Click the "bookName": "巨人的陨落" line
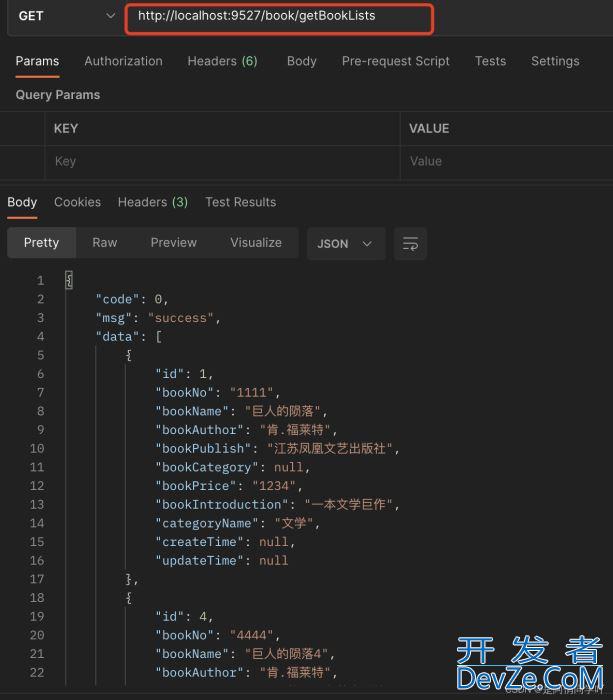 pyautogui.click(x=241, y=411)
